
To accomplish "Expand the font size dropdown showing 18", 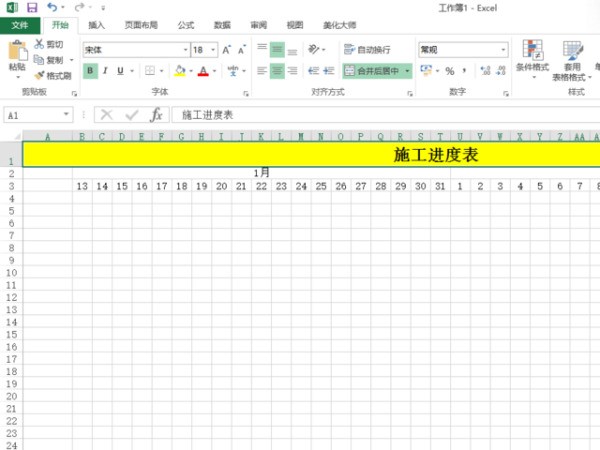I will 212,49.
